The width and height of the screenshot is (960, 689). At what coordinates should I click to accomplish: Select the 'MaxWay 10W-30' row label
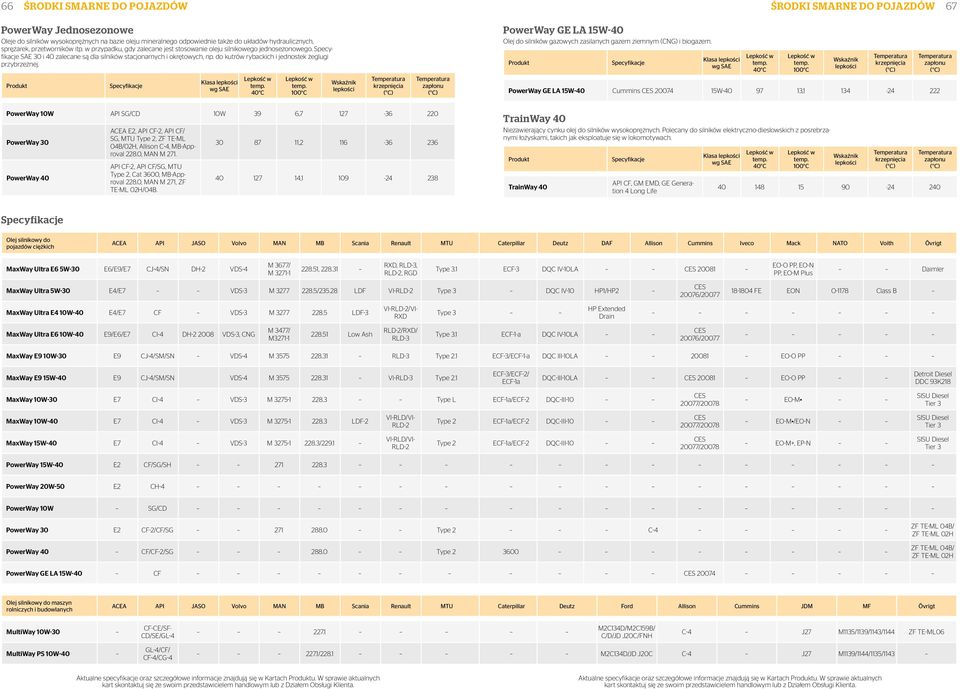coord(32,399)
